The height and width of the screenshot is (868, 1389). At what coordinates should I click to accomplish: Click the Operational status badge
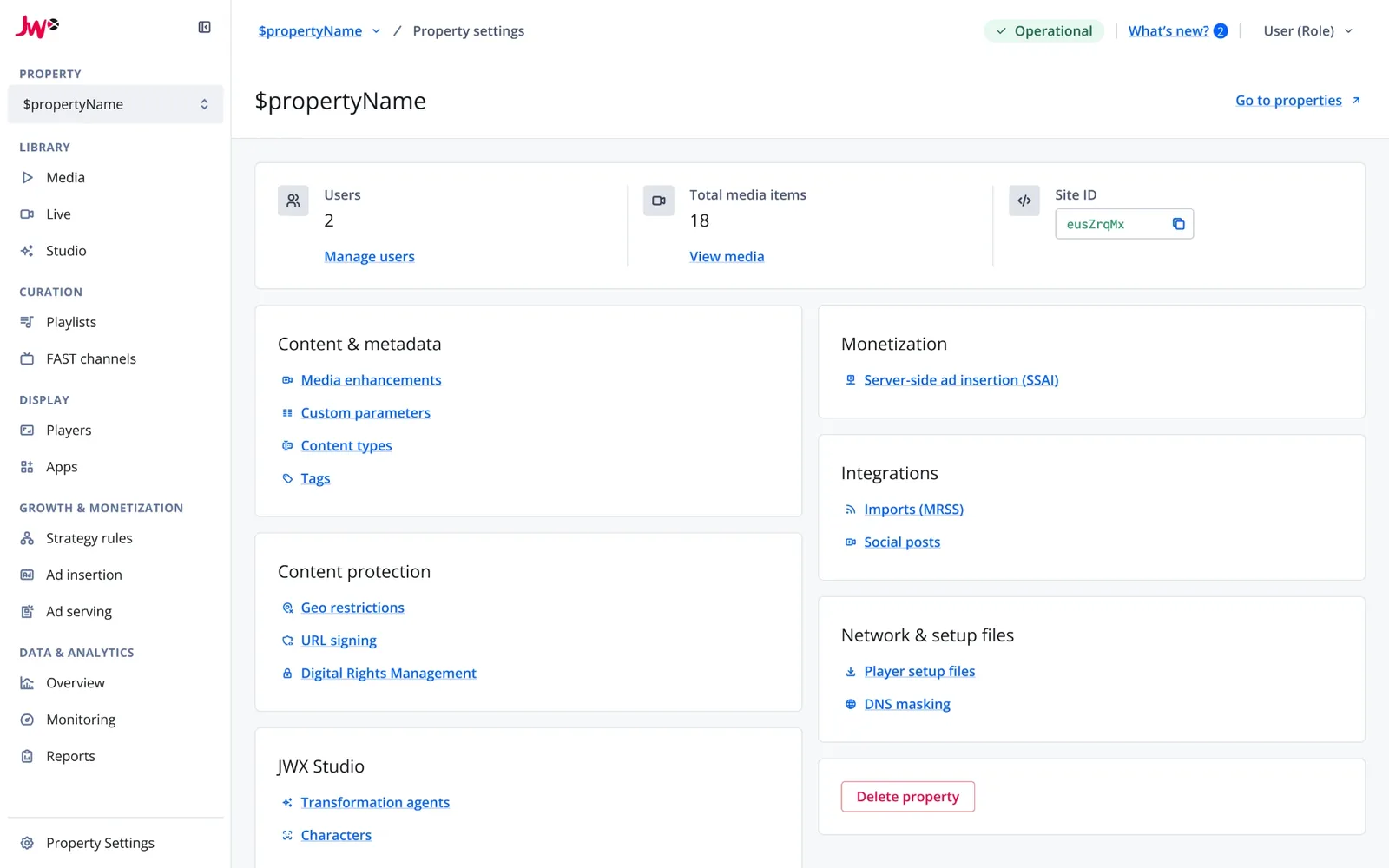click(1043, 31)
